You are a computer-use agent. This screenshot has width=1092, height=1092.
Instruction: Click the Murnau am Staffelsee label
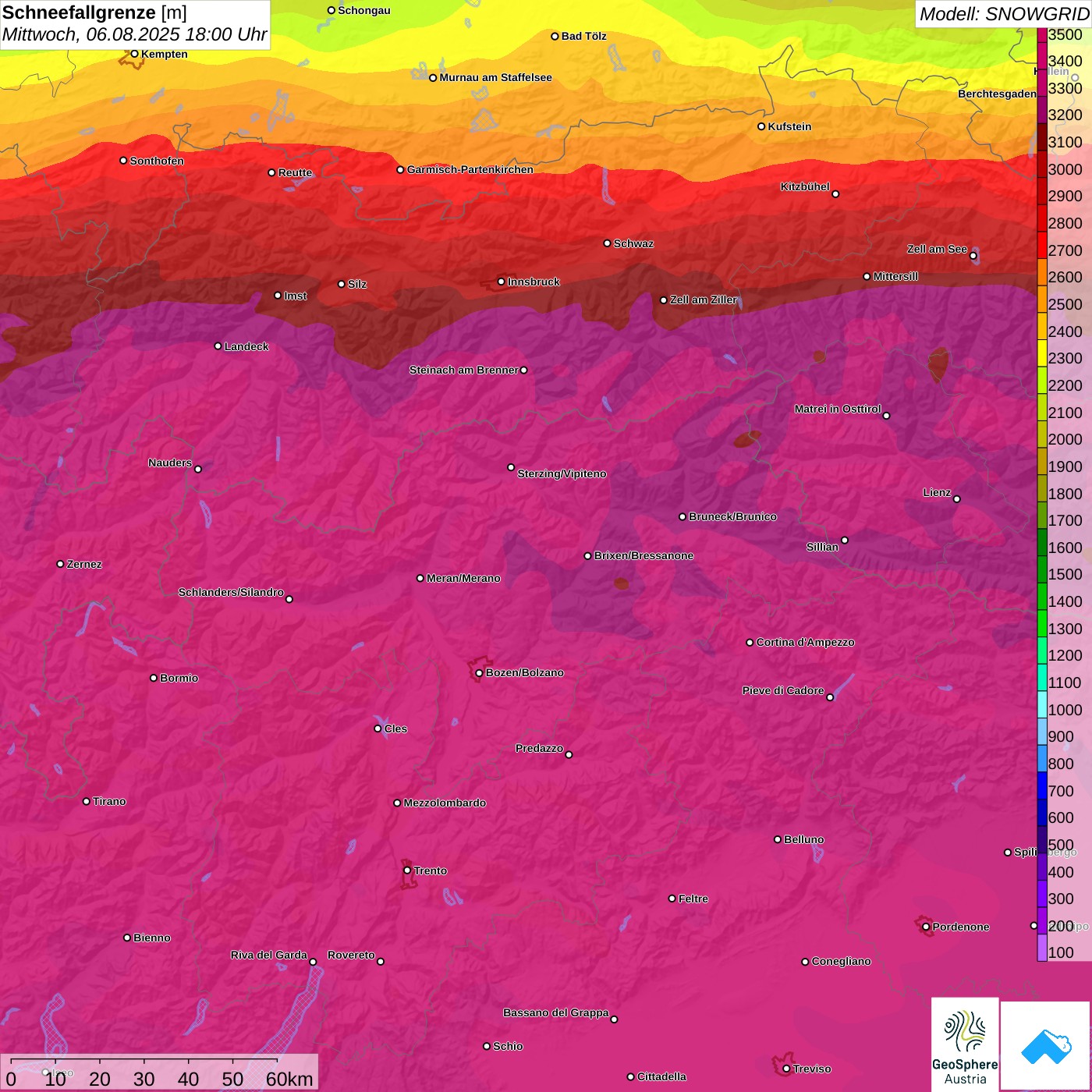pos(495,77)
